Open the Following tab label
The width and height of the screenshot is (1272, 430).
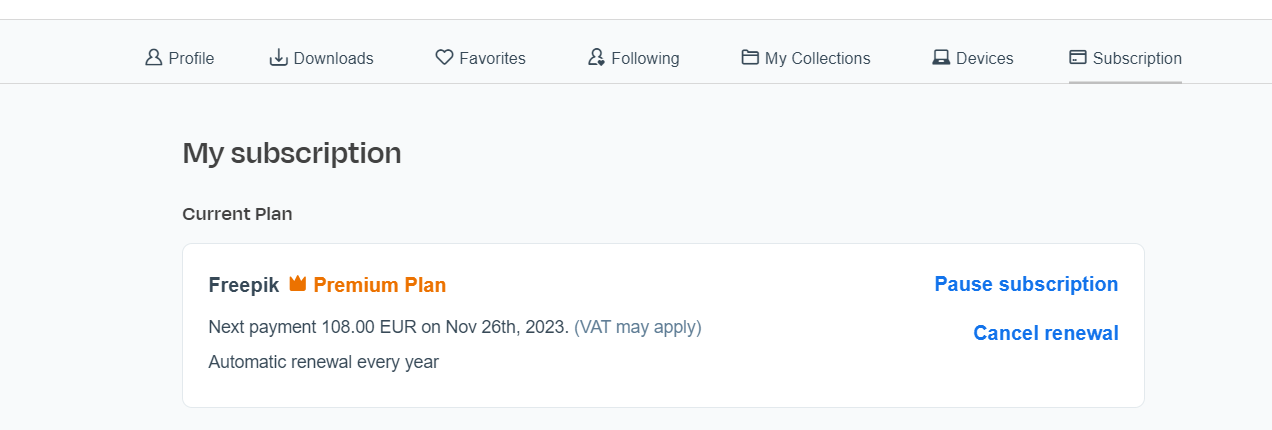[x=645, y=59]
